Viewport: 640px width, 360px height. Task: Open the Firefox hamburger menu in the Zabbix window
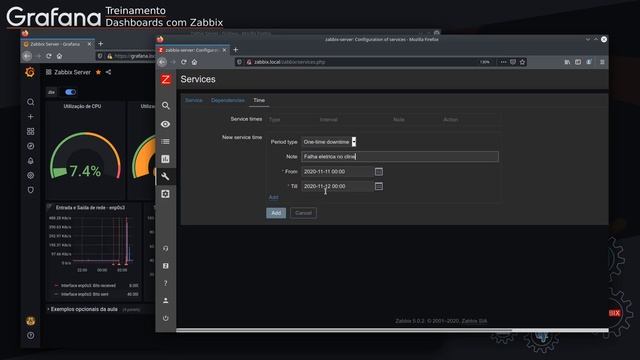602,62
